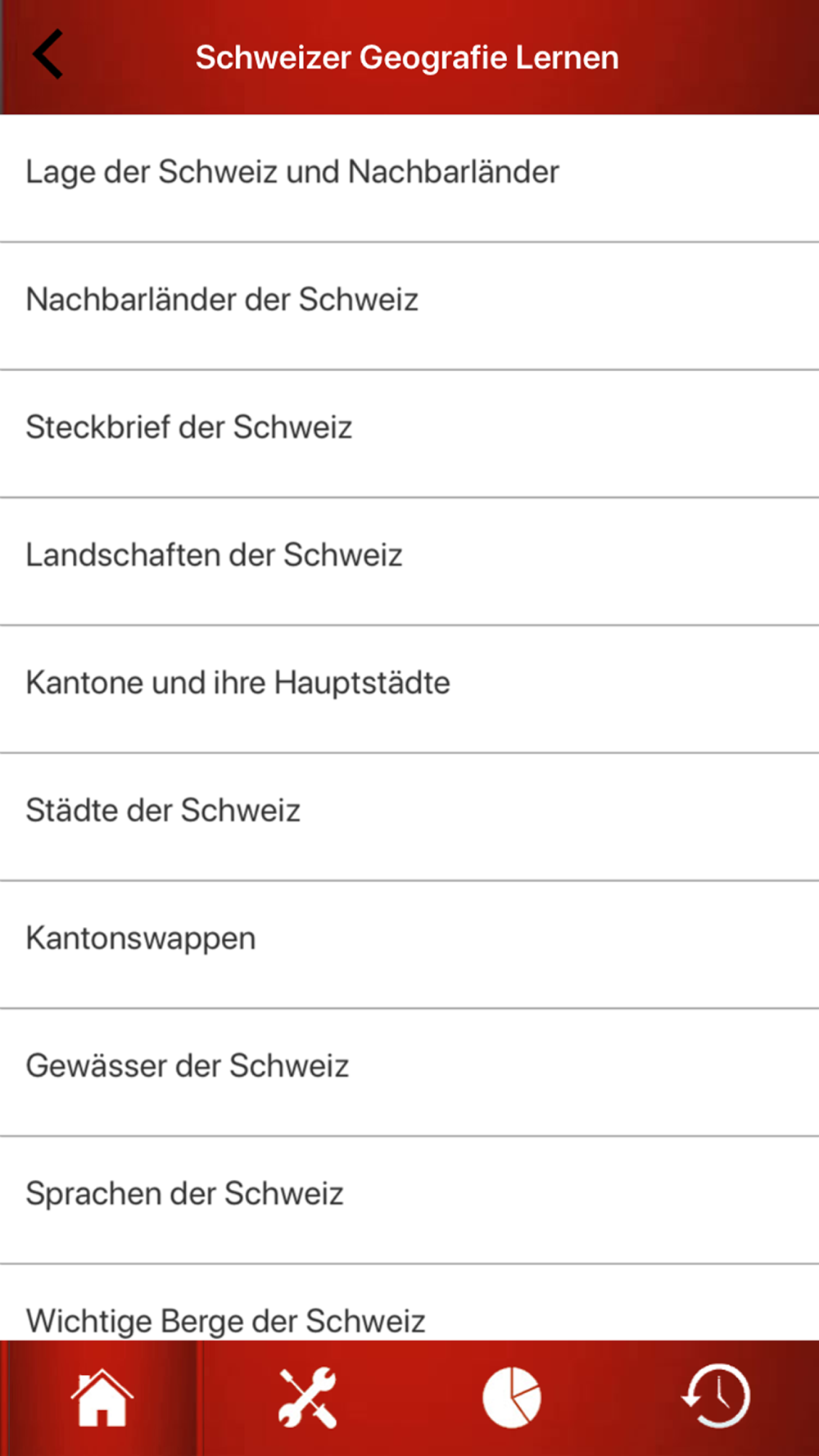Select Sprachen der Schweiz
The width and height of the screenshot is (819, 1456).
pyautogui.click(x=409, y=1201)
